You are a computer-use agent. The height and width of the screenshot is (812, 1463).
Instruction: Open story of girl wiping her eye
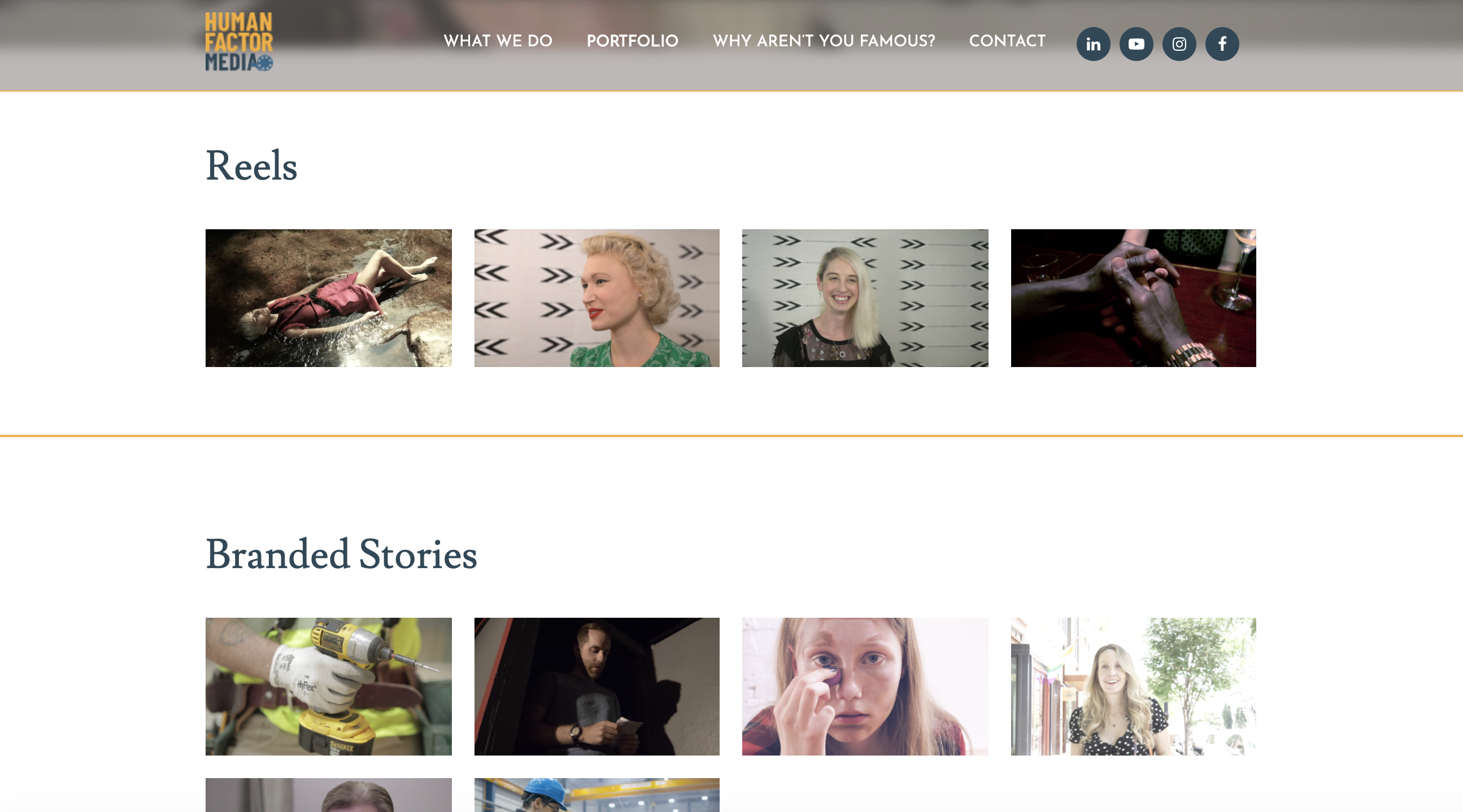pyautogui.click(x=865, y=687)
